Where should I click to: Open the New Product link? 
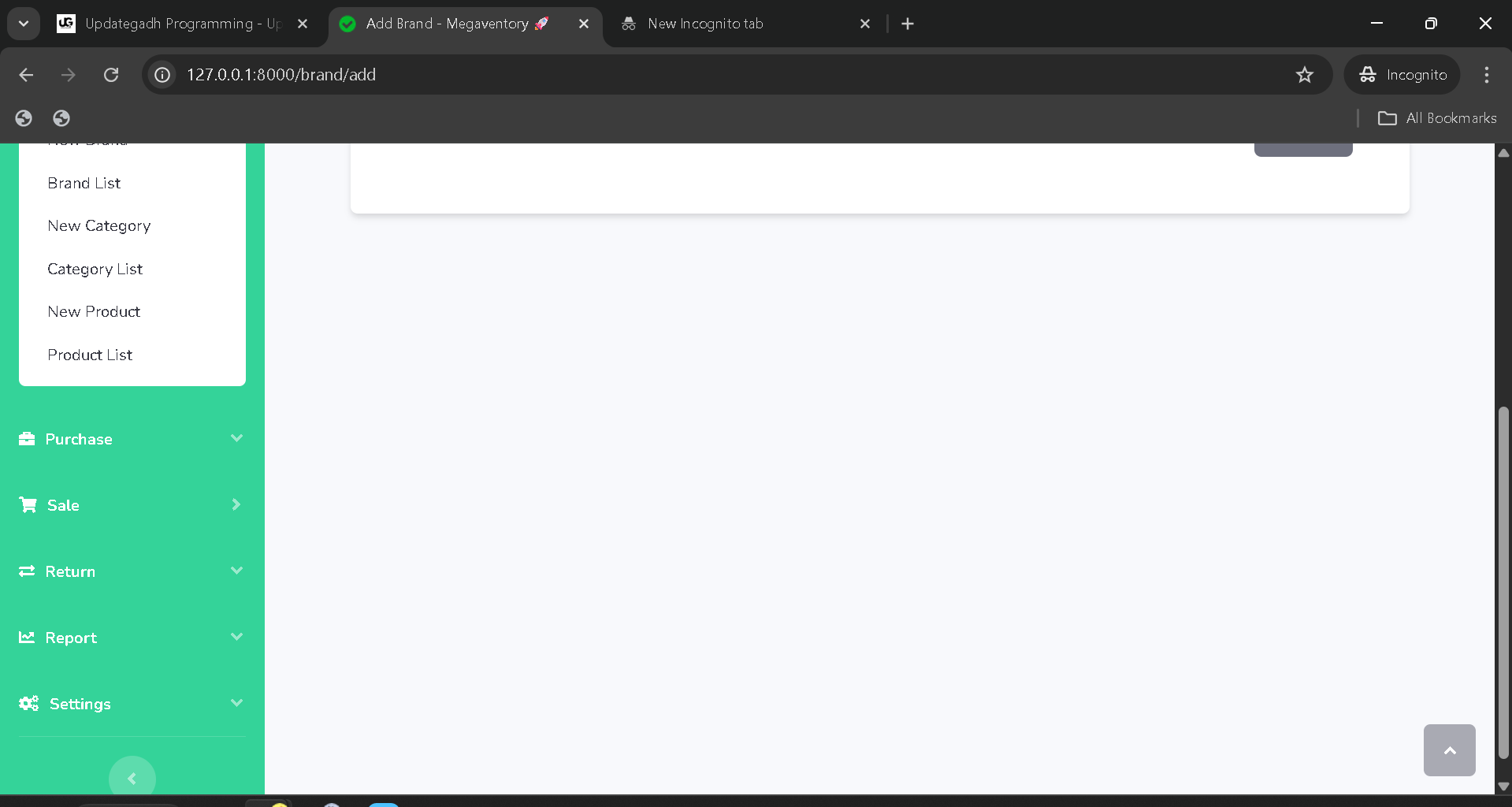pyautogui.click(x=94, y=311)
